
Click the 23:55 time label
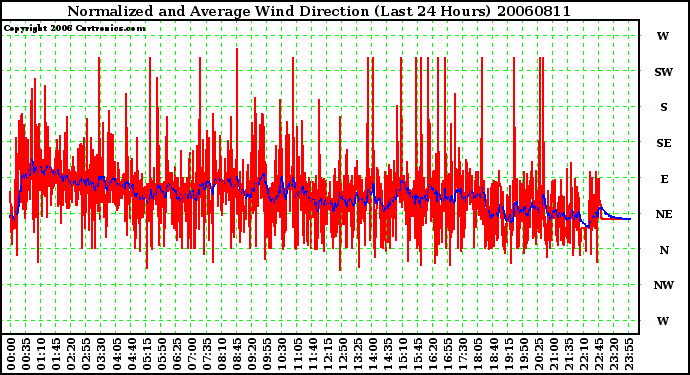[628, 354]
